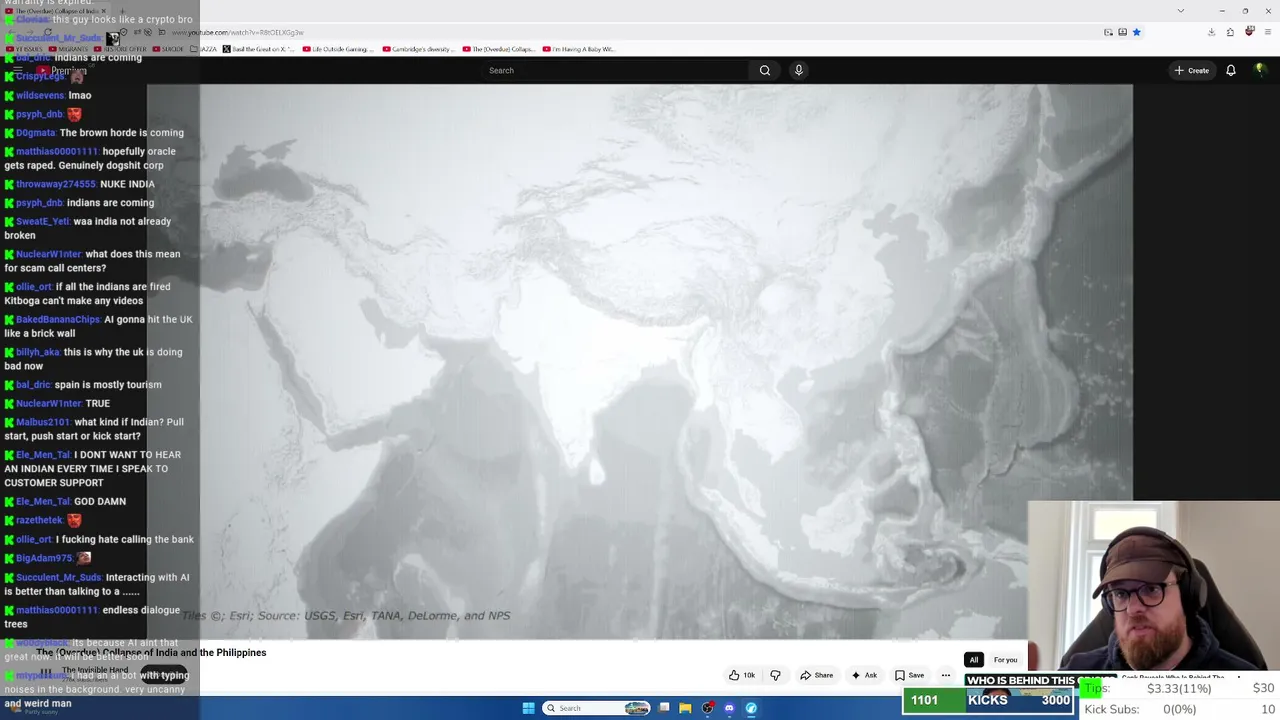Open YouTube notifications bell
Viewport: 1280px width, 720px height.
click(1231, 70)
